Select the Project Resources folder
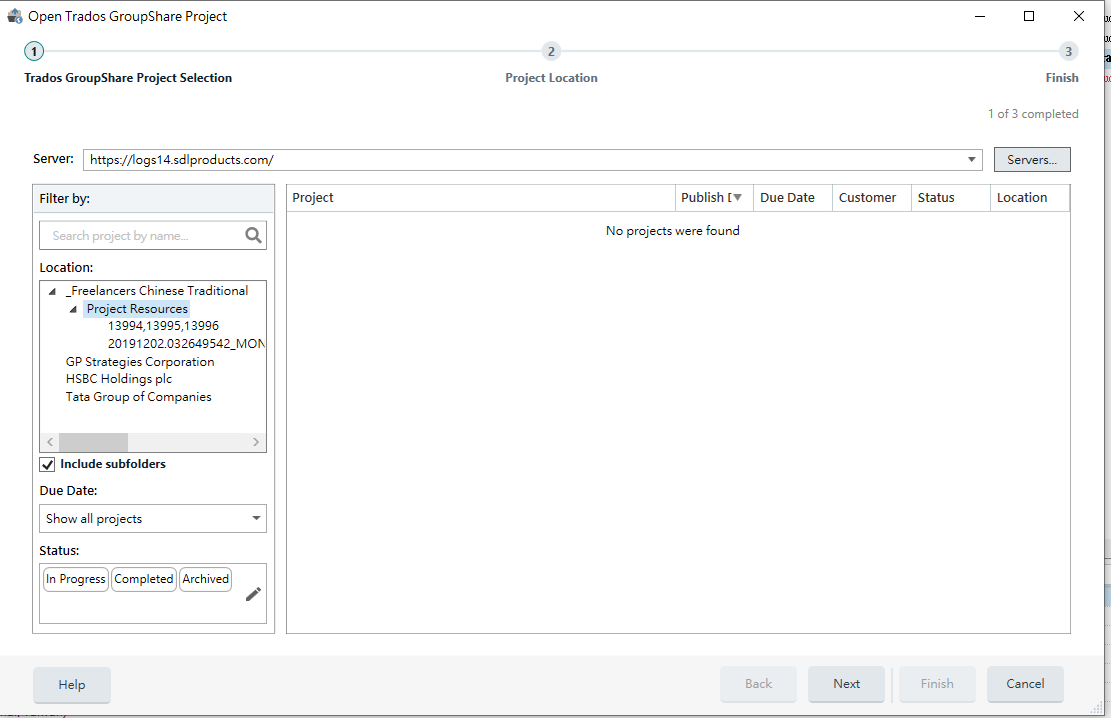Image resolution: width=1111 pixels, height=718 pixels. click(x=137, y=309)
